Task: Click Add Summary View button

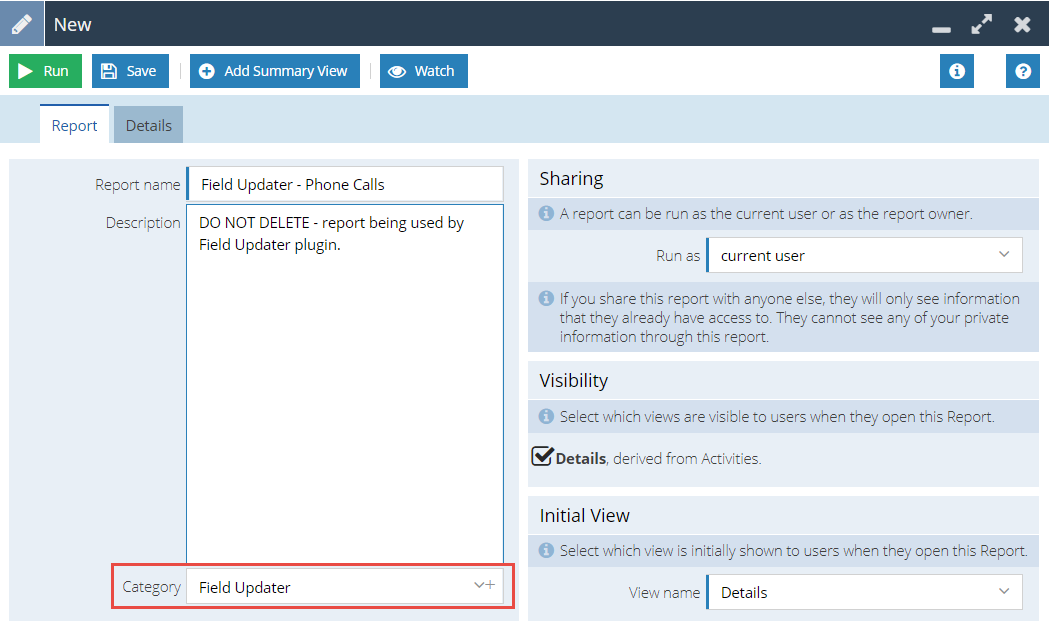Action: (274, 71)
